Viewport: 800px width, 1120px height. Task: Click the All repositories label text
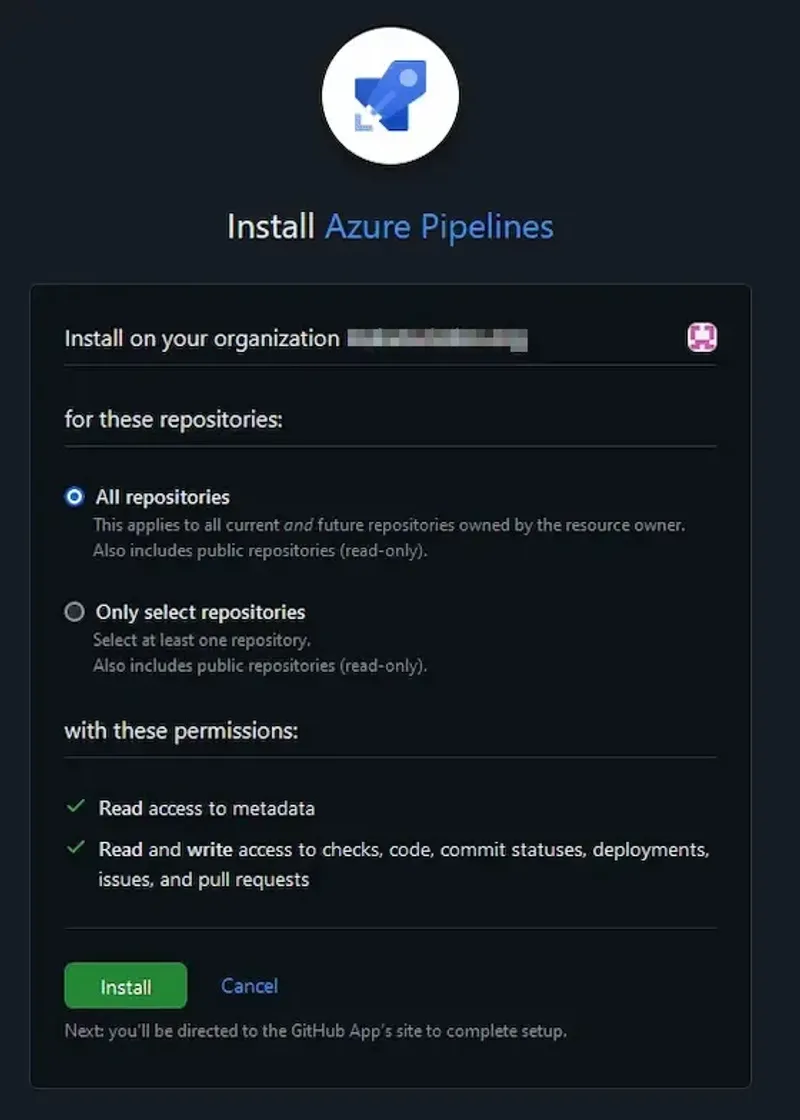162,497
